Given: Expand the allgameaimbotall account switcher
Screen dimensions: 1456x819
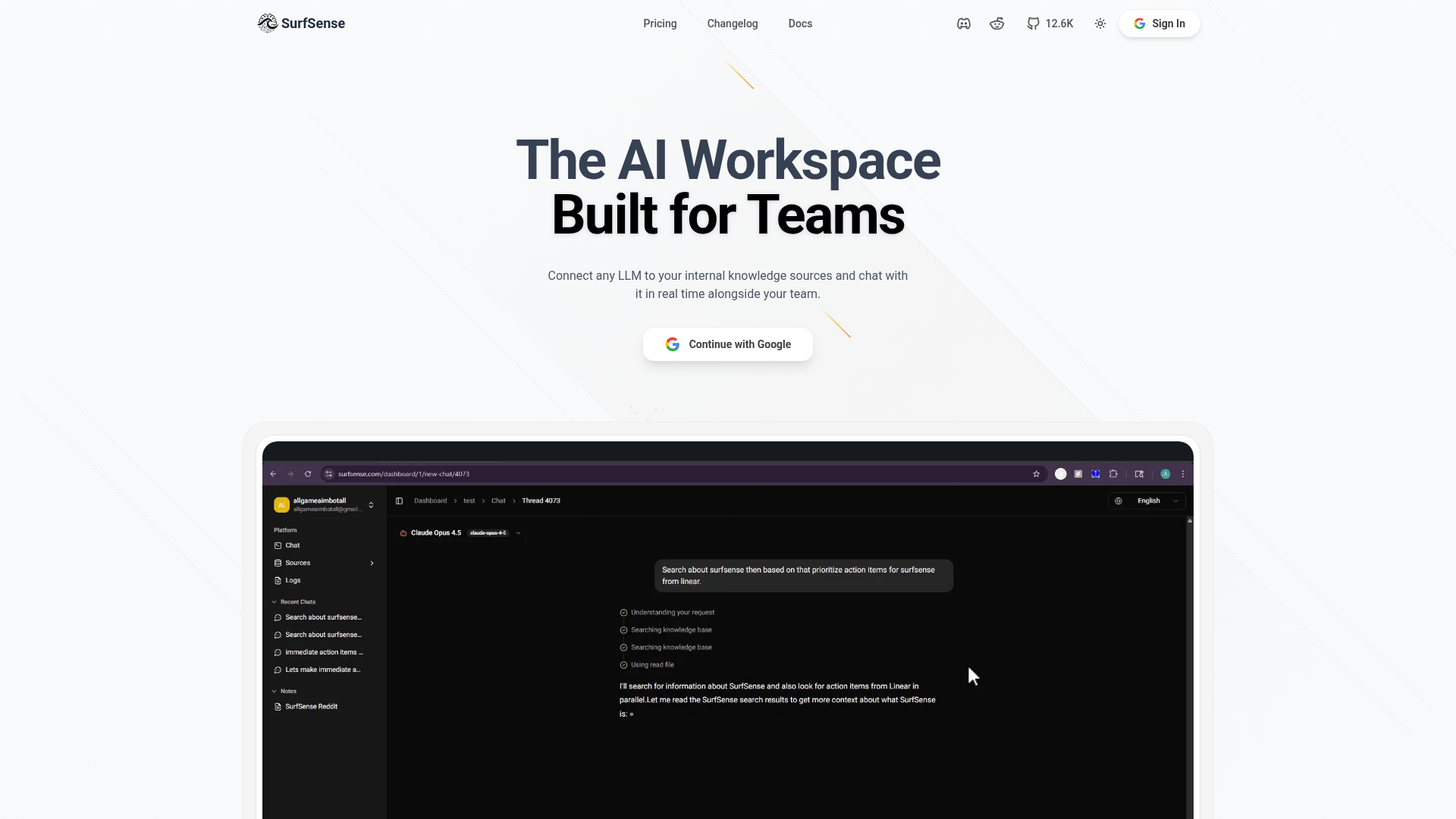Looking at the screenshot, I should coord(371,505).
